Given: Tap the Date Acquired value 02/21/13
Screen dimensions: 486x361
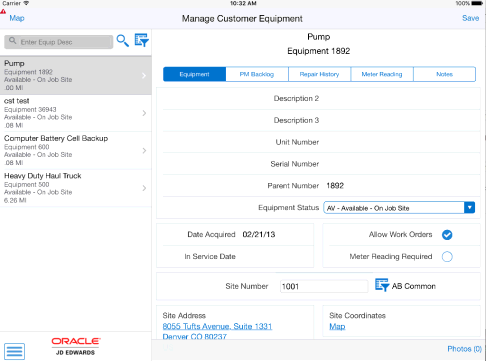Looking at the screenshot, I should click(x=259, y=234).
